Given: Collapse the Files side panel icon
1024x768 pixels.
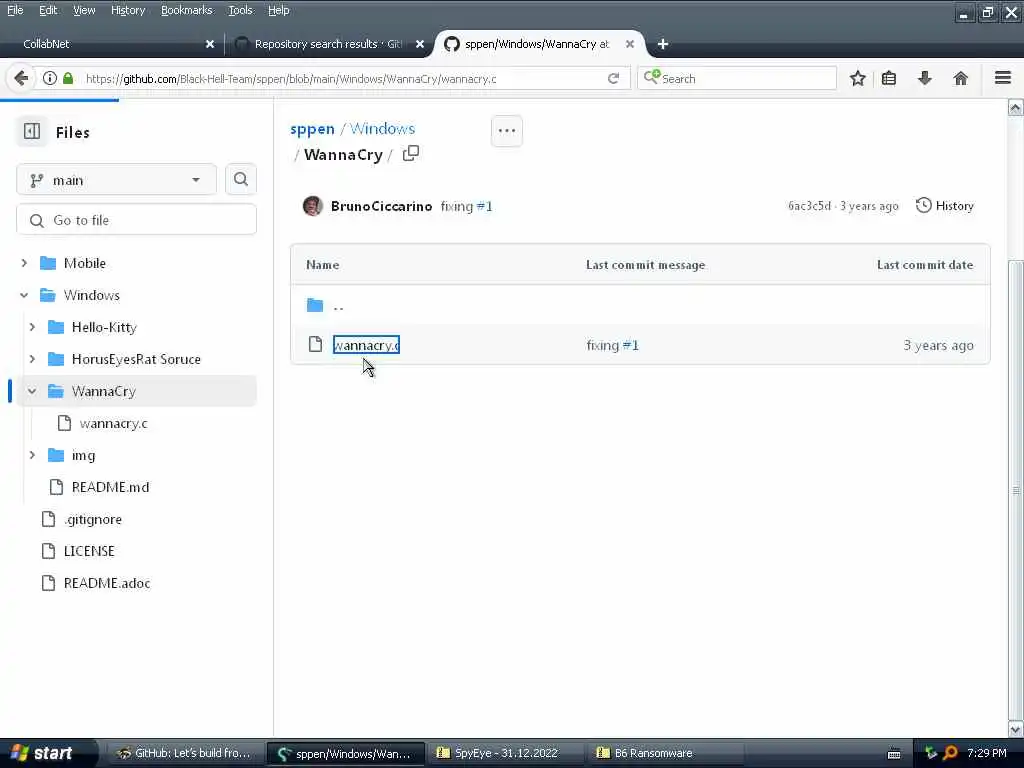Looking at the screenshot, I should point(32,131).
